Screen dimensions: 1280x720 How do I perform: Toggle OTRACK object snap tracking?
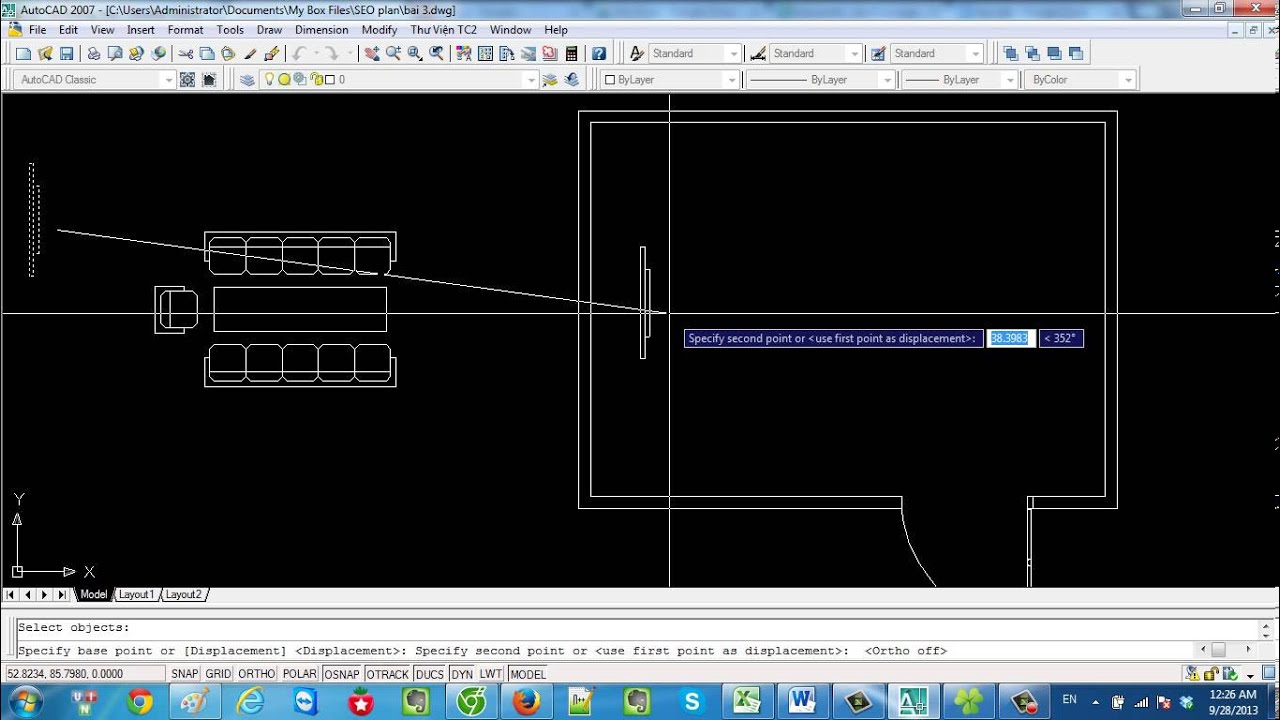pos(387,674)
